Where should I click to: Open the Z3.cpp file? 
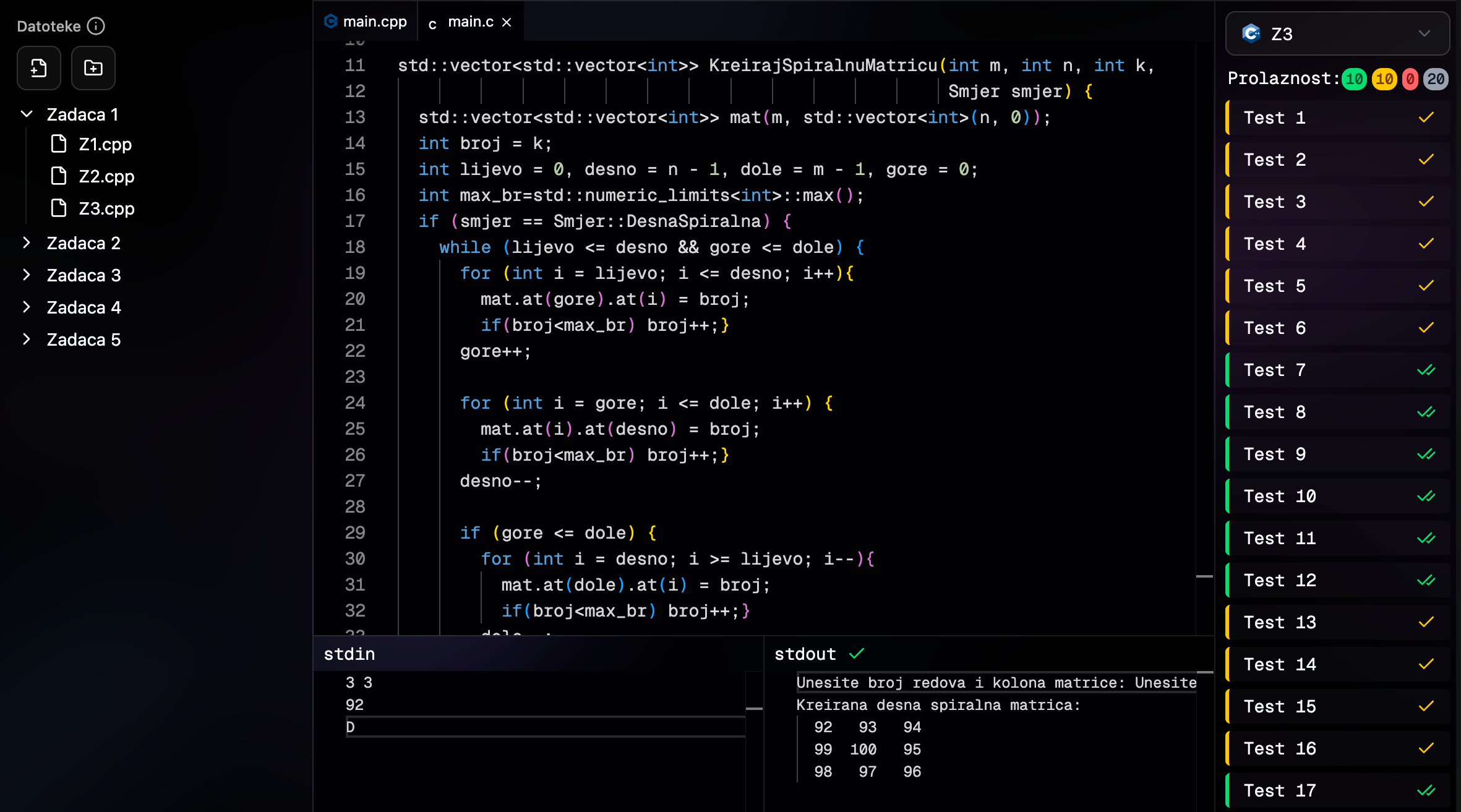point(106,208)
